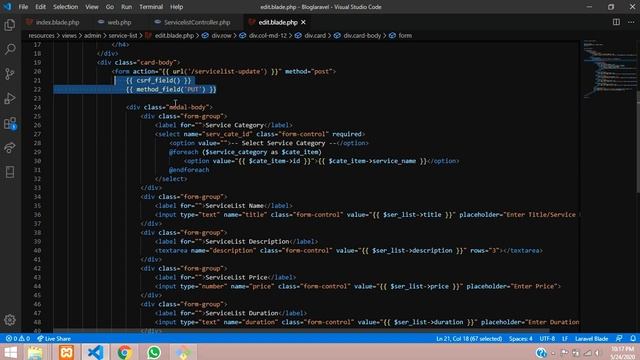The image size is (640, 360).
Task: Click the horizontal editor scrollbar
Action: [301, 331]
